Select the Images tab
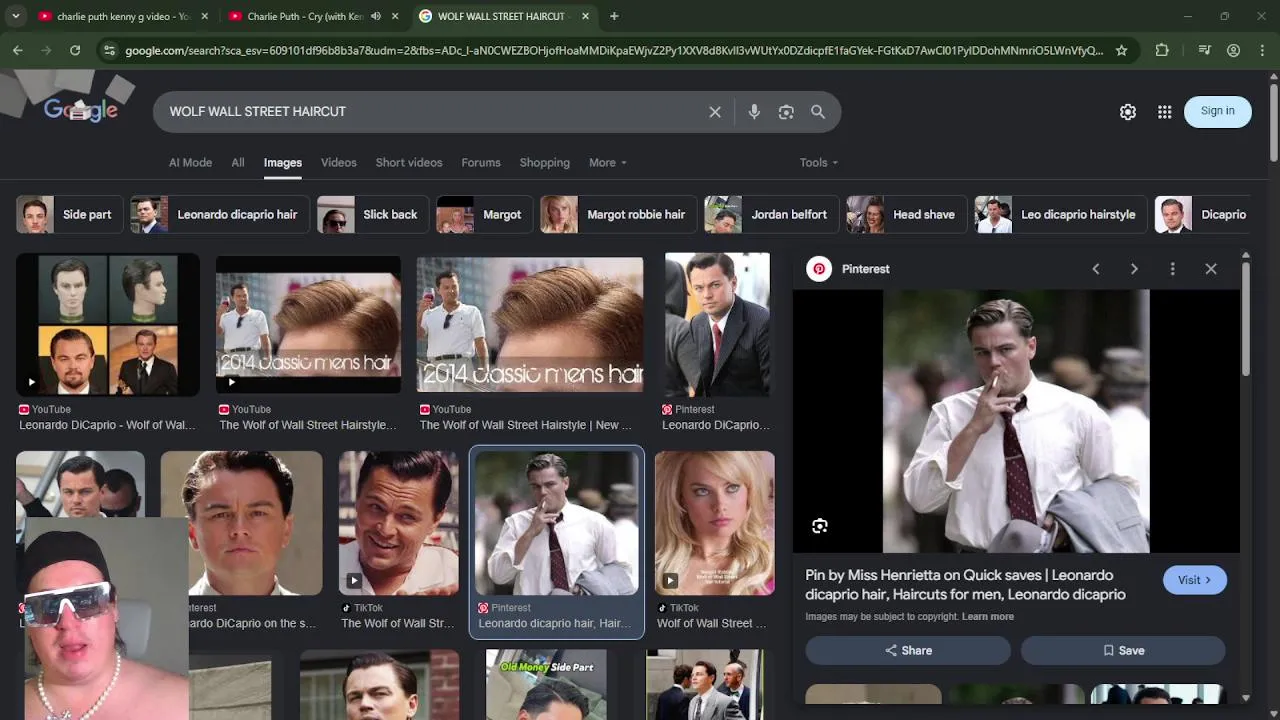Viewport: 1280px width, 720px height. pyautogui.click(x=283, y=162)
